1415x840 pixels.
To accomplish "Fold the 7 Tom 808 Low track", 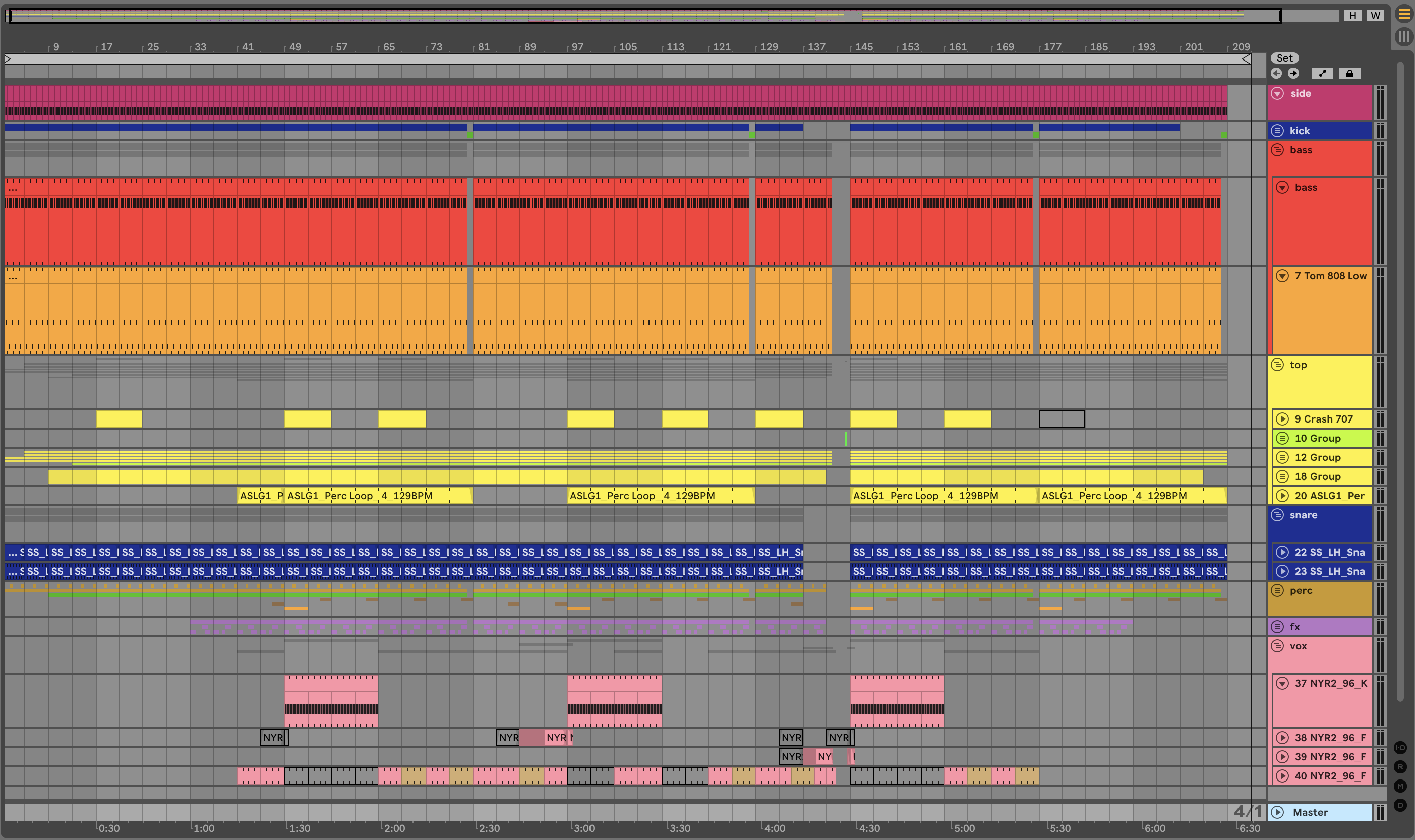I will pyautogui.click(x=1282, y=276).
